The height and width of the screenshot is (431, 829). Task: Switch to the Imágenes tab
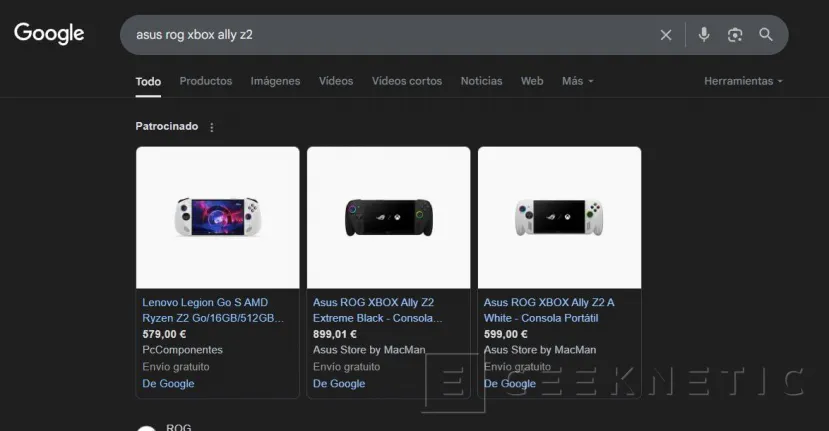pos(275,81)
